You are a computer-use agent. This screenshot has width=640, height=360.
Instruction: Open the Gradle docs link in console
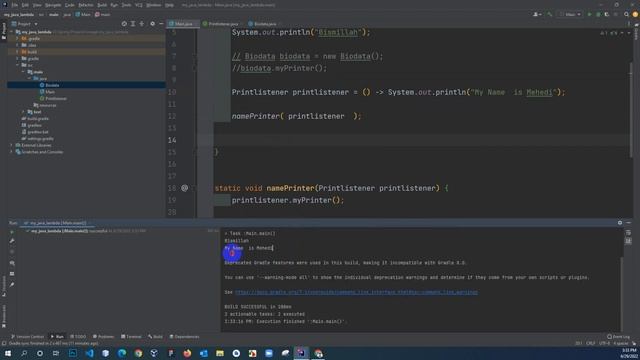tap(356, 292)
